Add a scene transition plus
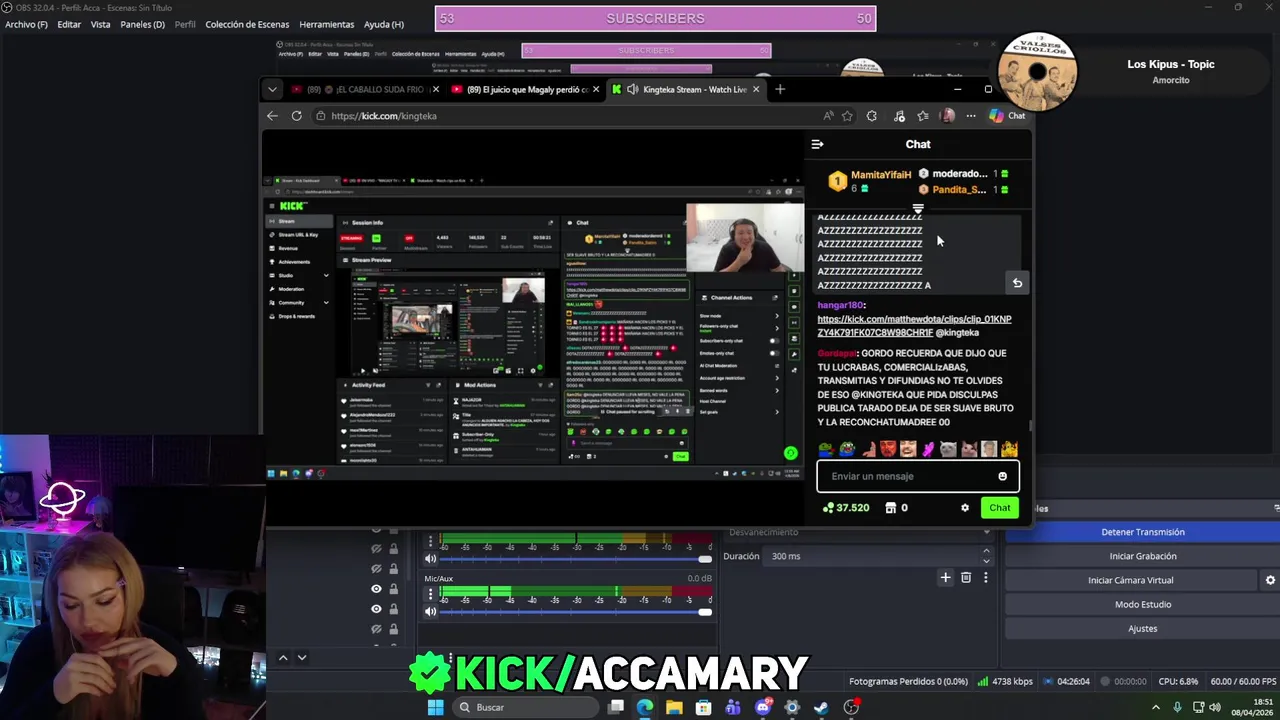 pos(945,577)
